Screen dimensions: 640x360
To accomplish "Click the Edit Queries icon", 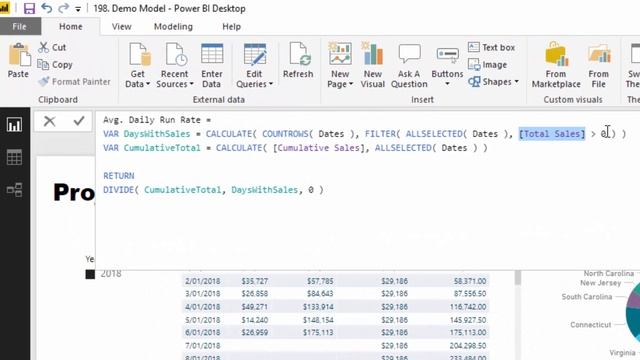I will (x=254, y=54).
